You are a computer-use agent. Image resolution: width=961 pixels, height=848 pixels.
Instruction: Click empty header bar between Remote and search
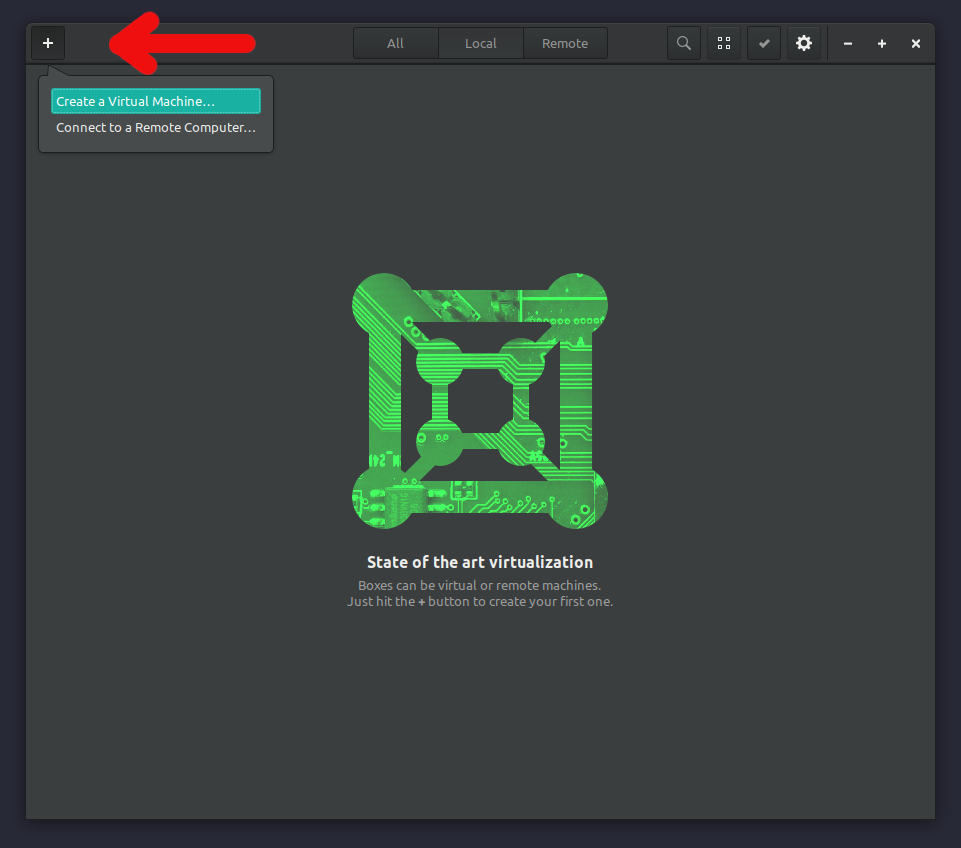coord(637,43)
